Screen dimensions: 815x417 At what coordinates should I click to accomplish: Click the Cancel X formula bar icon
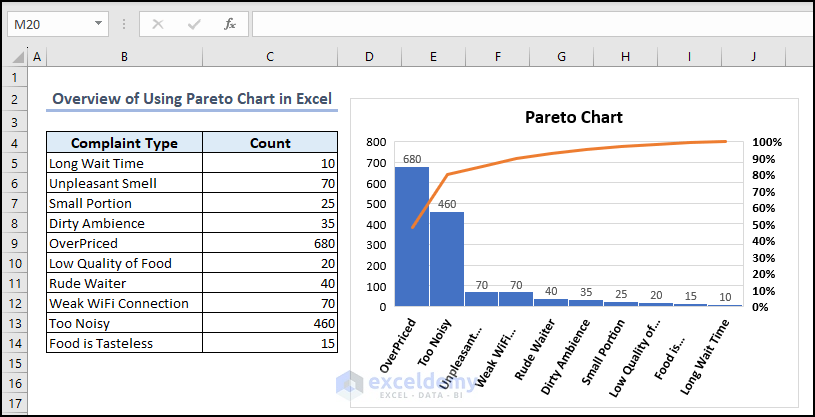tap(158, 23)
